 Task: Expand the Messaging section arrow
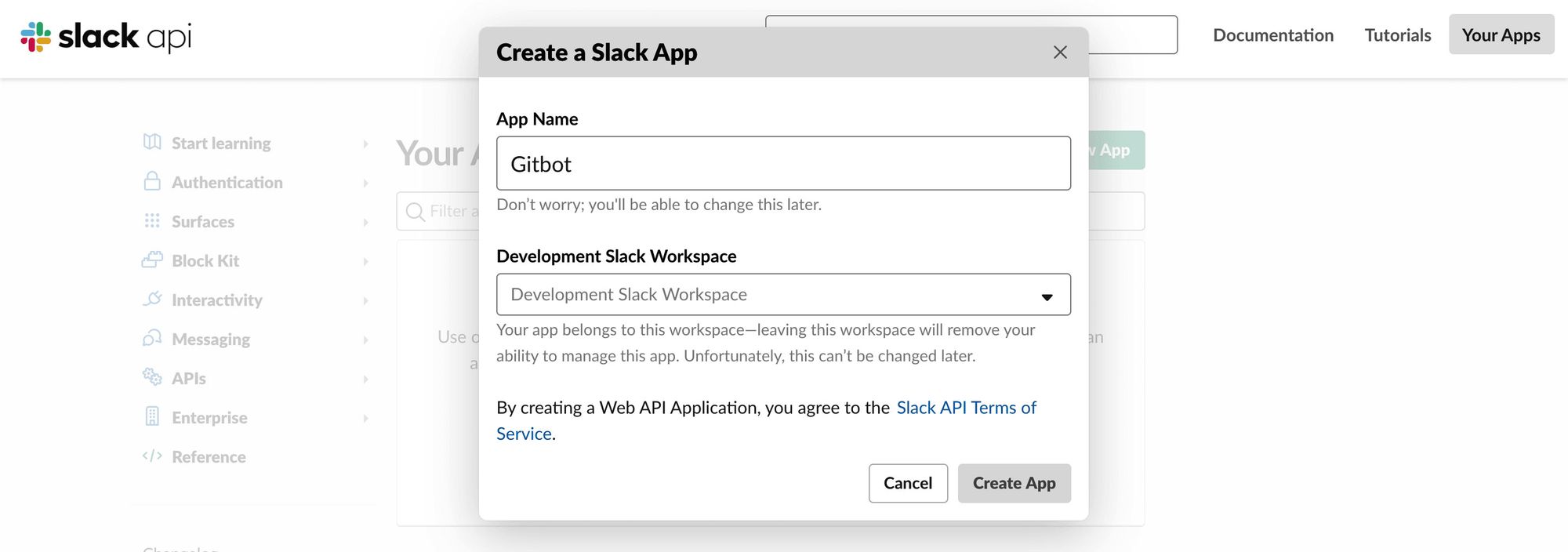coord(365,340)
